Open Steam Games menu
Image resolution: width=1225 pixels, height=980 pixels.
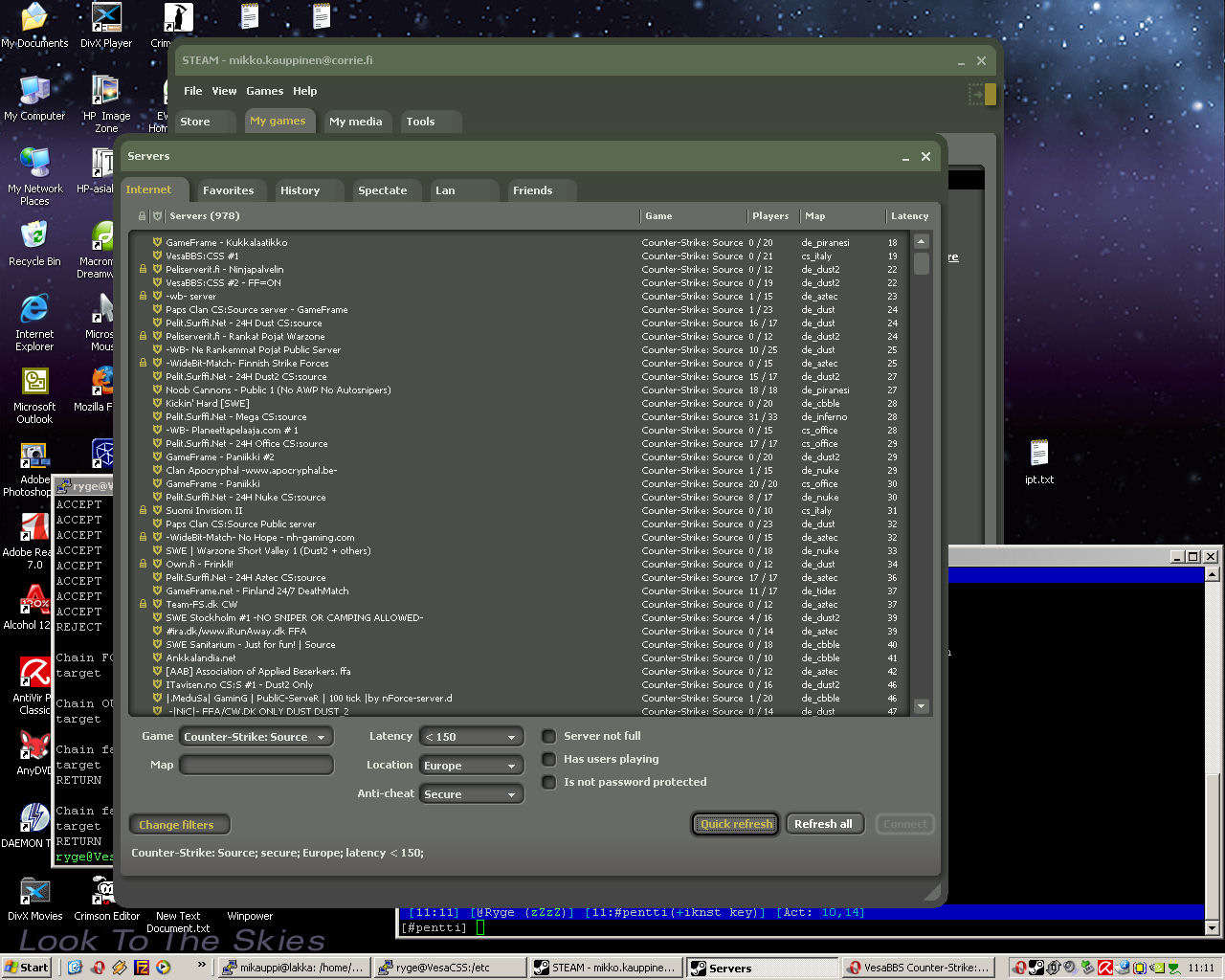(x=264, y=91)
